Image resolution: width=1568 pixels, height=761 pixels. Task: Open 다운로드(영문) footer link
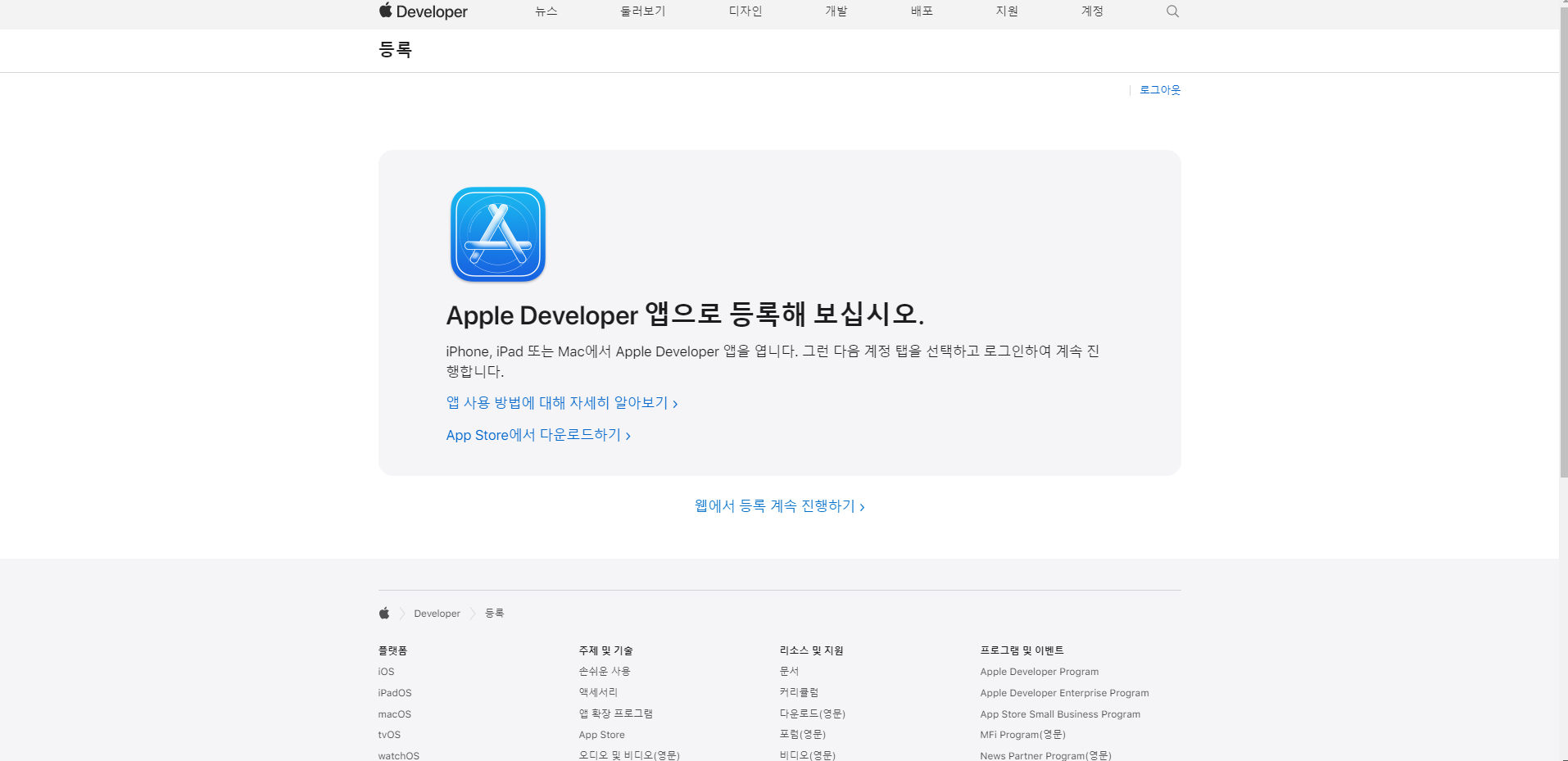pyautogui.click(x=812, y=713)
